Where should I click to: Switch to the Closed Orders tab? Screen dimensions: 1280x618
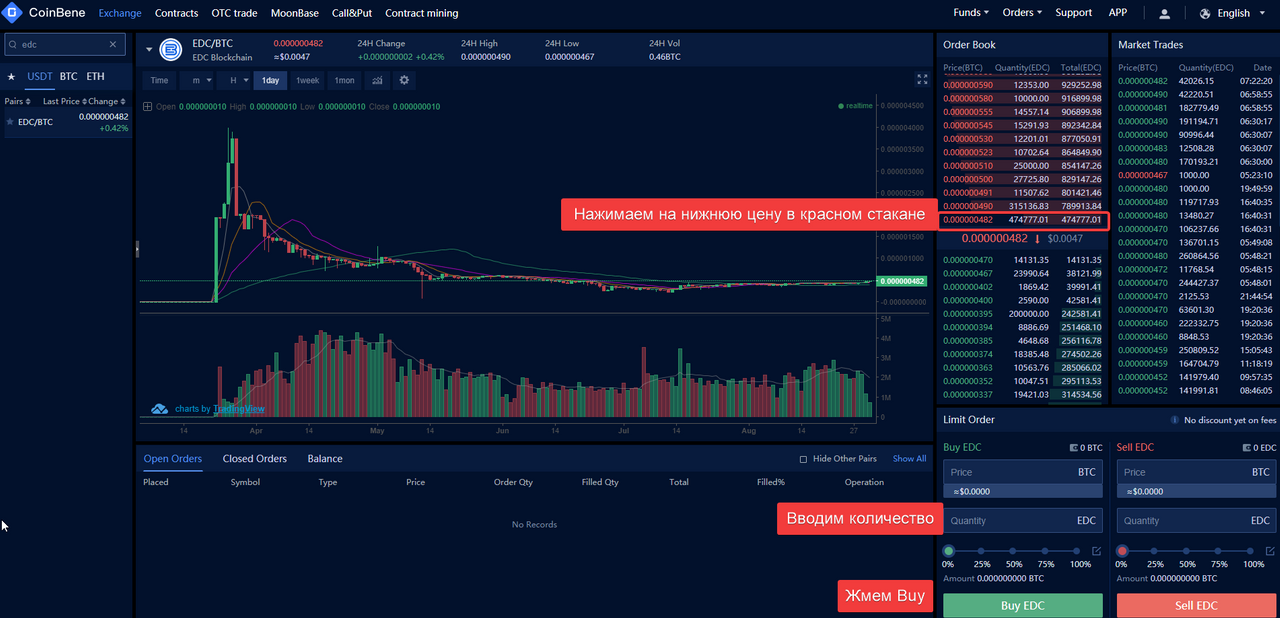click(x=254, y=459)
